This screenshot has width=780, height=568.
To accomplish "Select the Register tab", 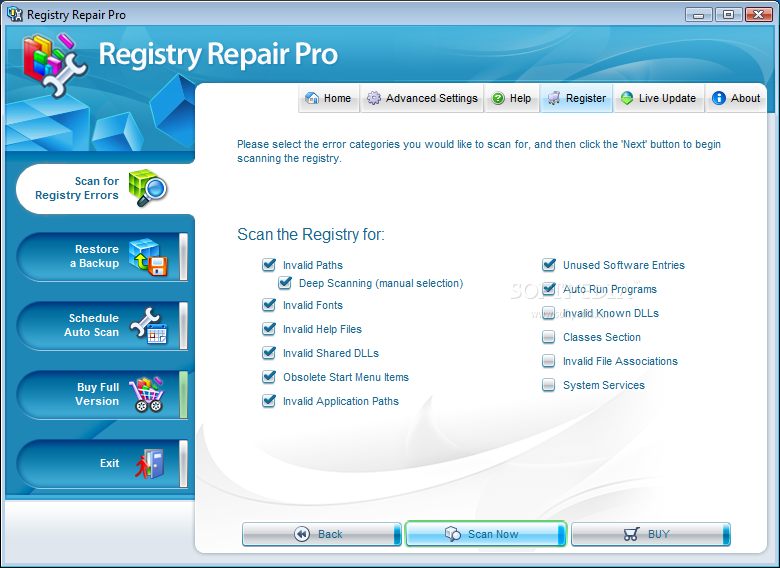I will click(x=577, y=98).
